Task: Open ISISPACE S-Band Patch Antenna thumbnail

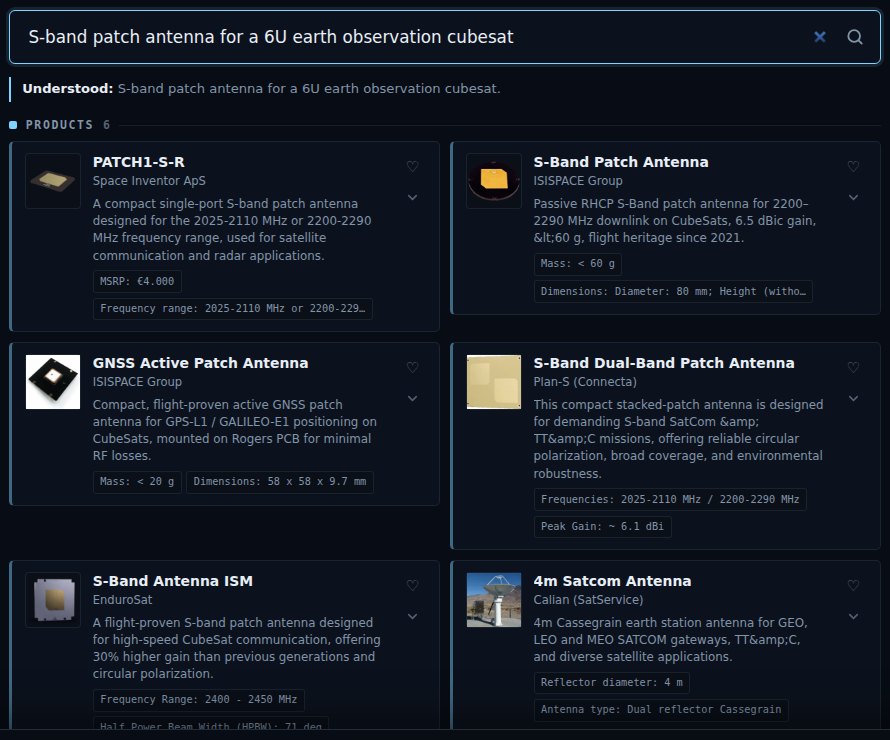Action: coord(494,181)
